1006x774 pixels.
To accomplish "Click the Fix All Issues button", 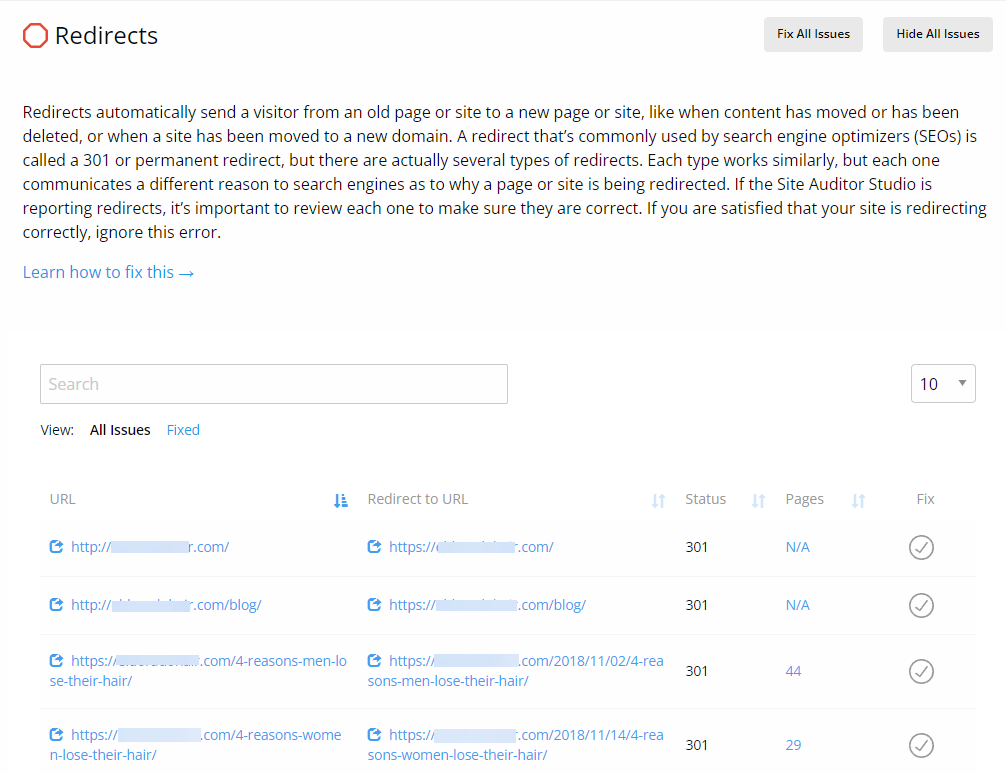I will point(813,34).
